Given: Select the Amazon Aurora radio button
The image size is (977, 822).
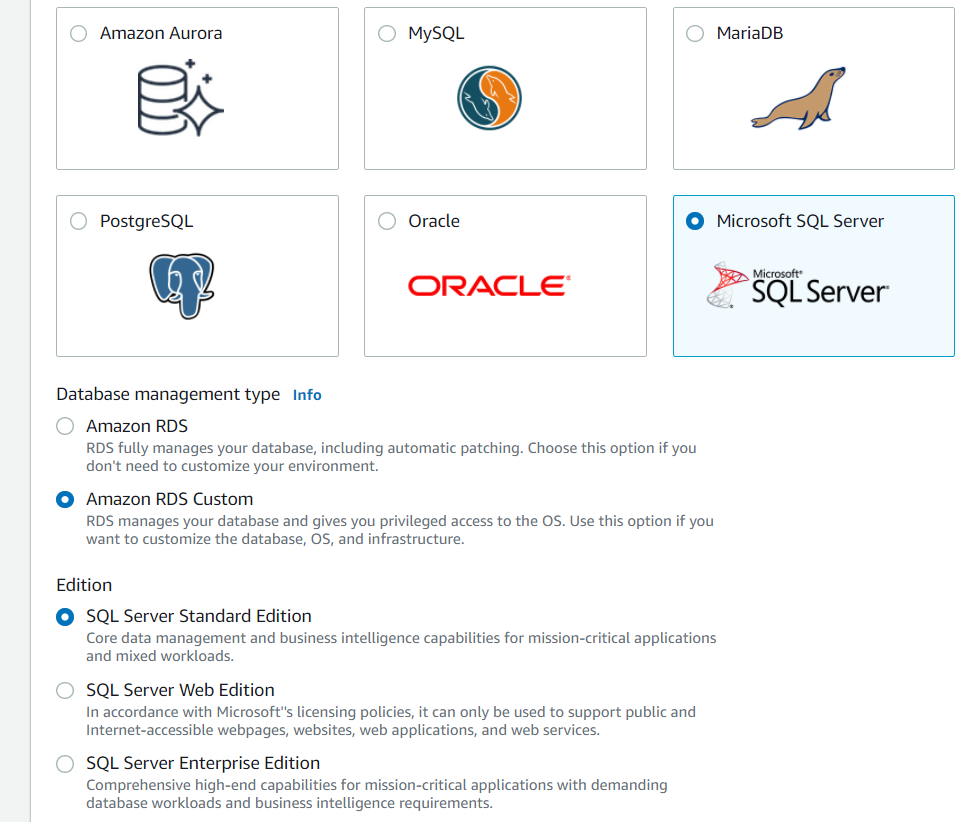Looking at the screenshot, I should pyautogui.click(x=79, y=34).
